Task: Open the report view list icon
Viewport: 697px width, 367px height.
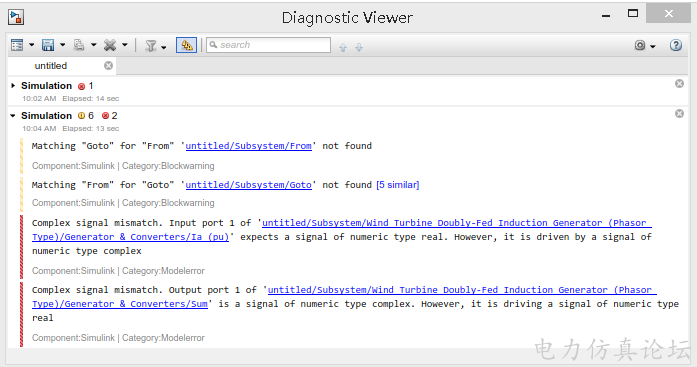Action: [x=17, y=45]
